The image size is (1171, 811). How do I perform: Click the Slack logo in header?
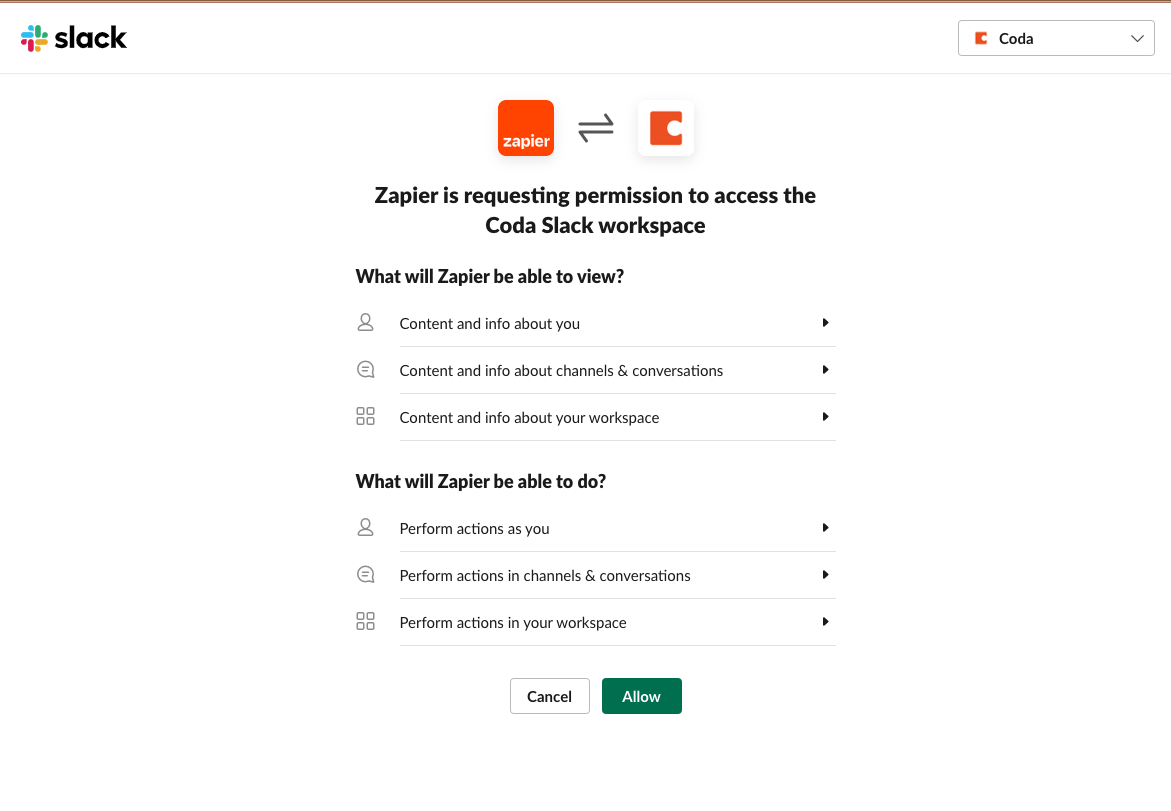pyautogui.click(x=74, y=38)
